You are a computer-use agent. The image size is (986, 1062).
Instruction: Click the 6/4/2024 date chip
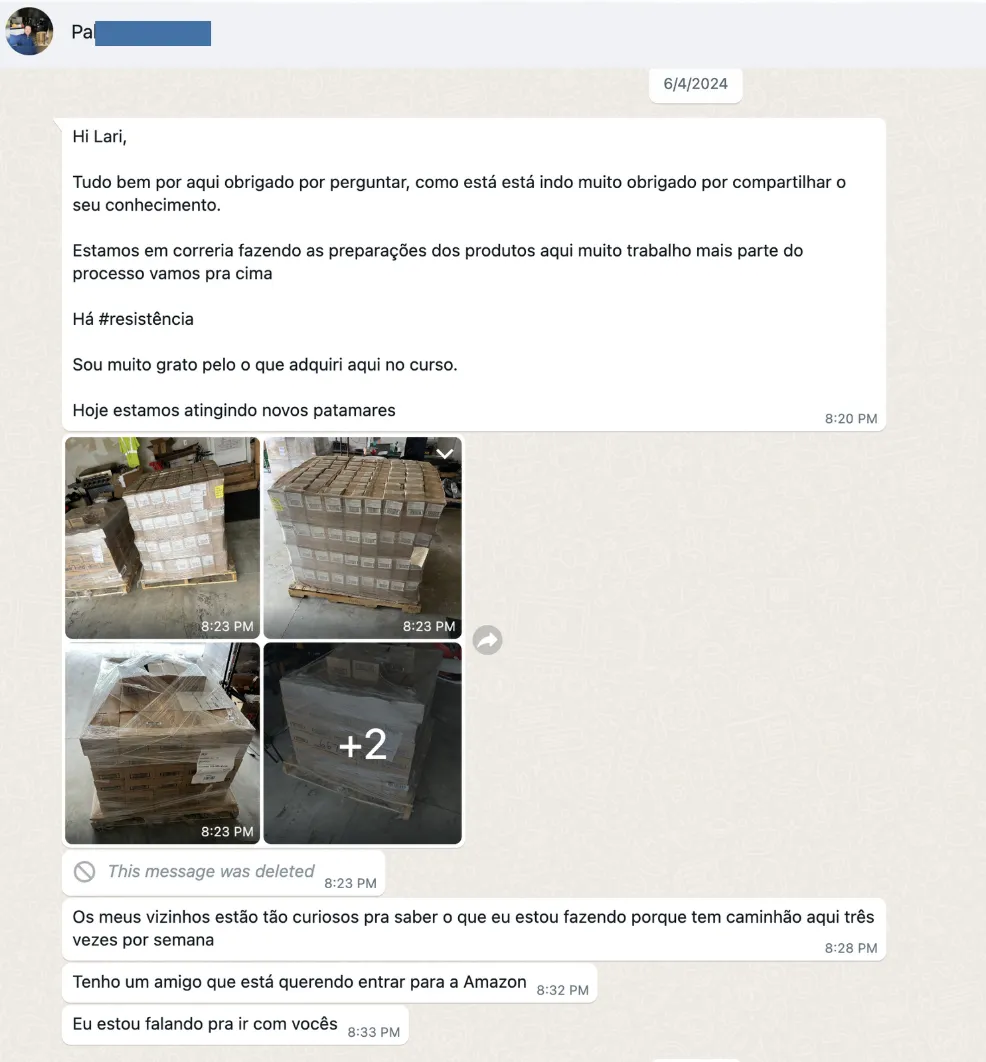[x=695, y=84]
